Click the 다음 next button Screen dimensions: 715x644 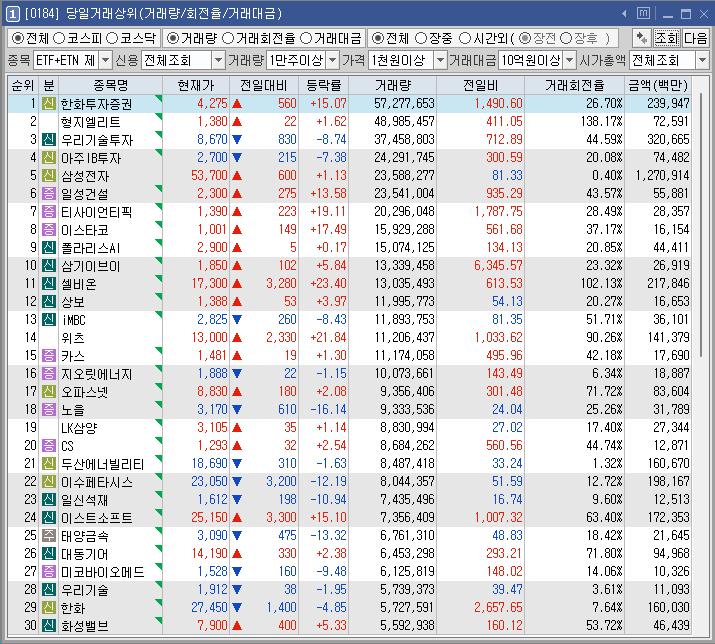pos(695,38)
